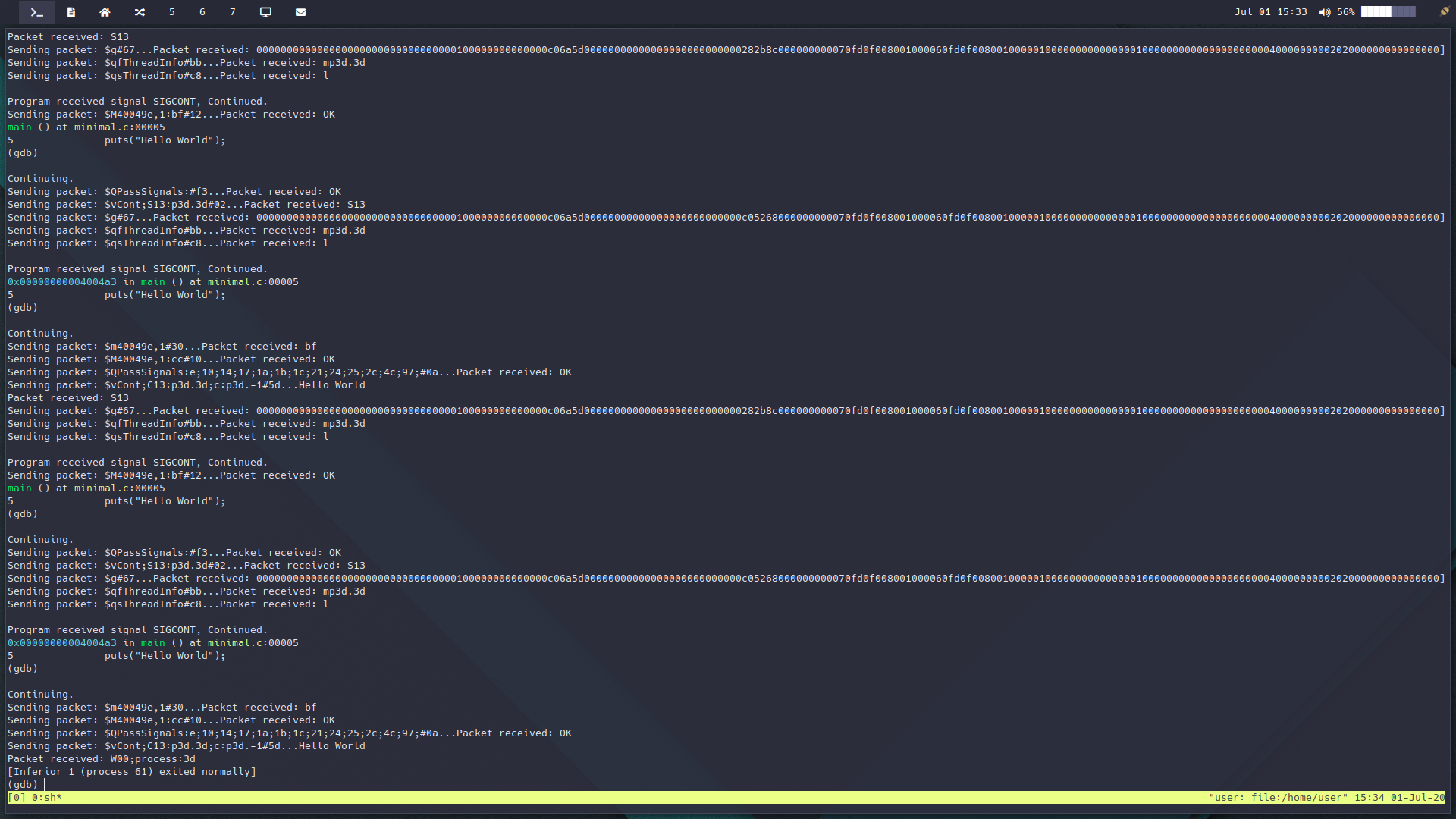Adjust the segmented volume level bar
The width and height of the screenshot is (1456, 819).
tap(1388, 12)
